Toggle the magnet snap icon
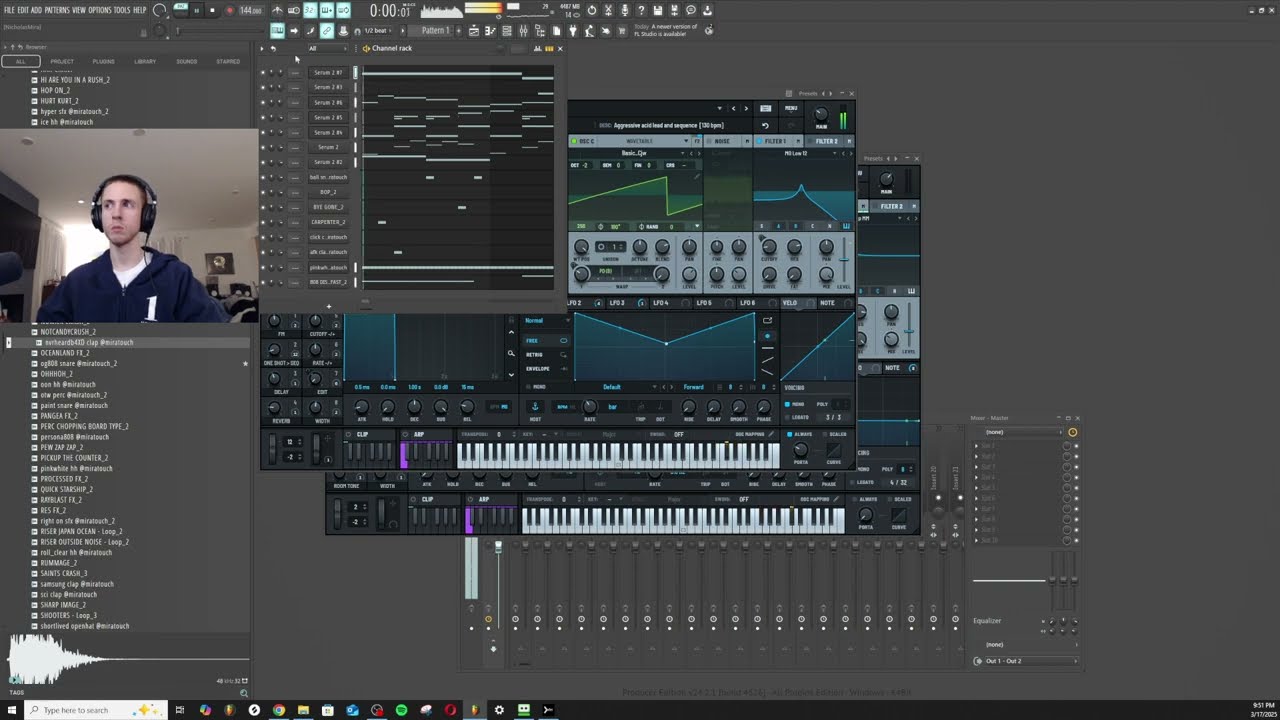The width and height of the screenshot is (1280, 720). coord(357,31)
